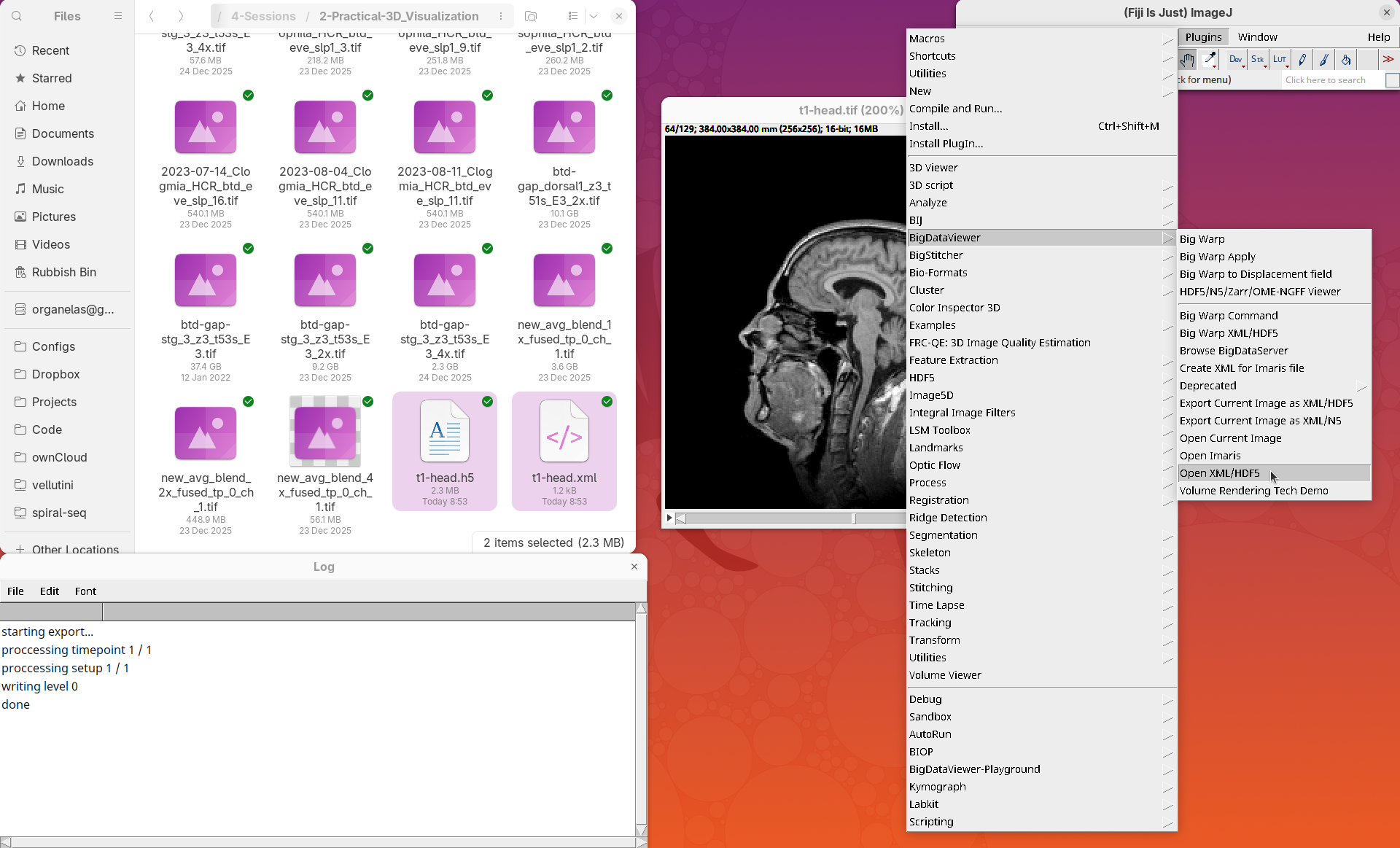1400x848 pixels.
Task: Select the Color picker eyedropper tool
Action: pos(1210,60)
